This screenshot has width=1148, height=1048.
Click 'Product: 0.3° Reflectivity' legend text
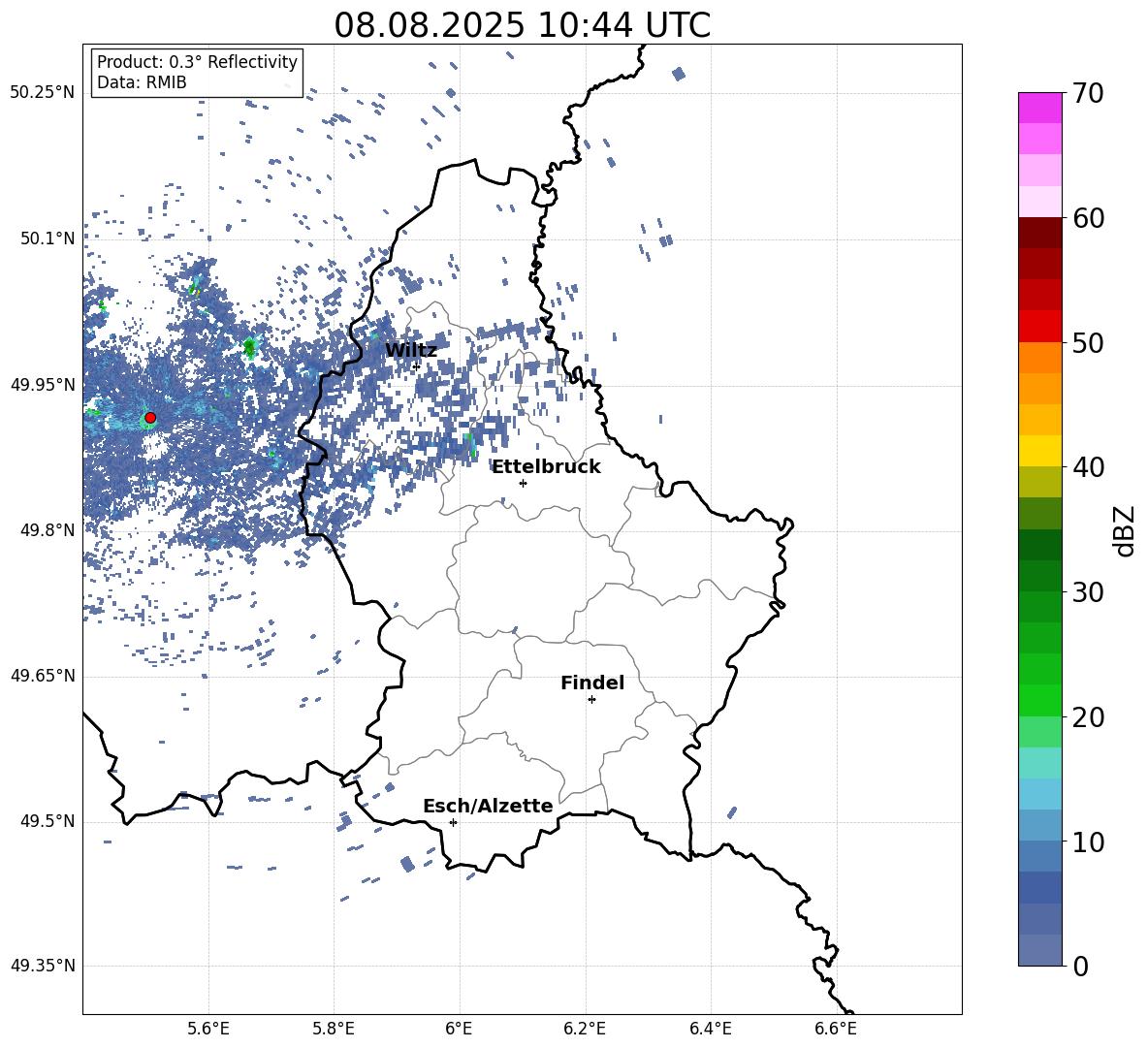(197, 61)
